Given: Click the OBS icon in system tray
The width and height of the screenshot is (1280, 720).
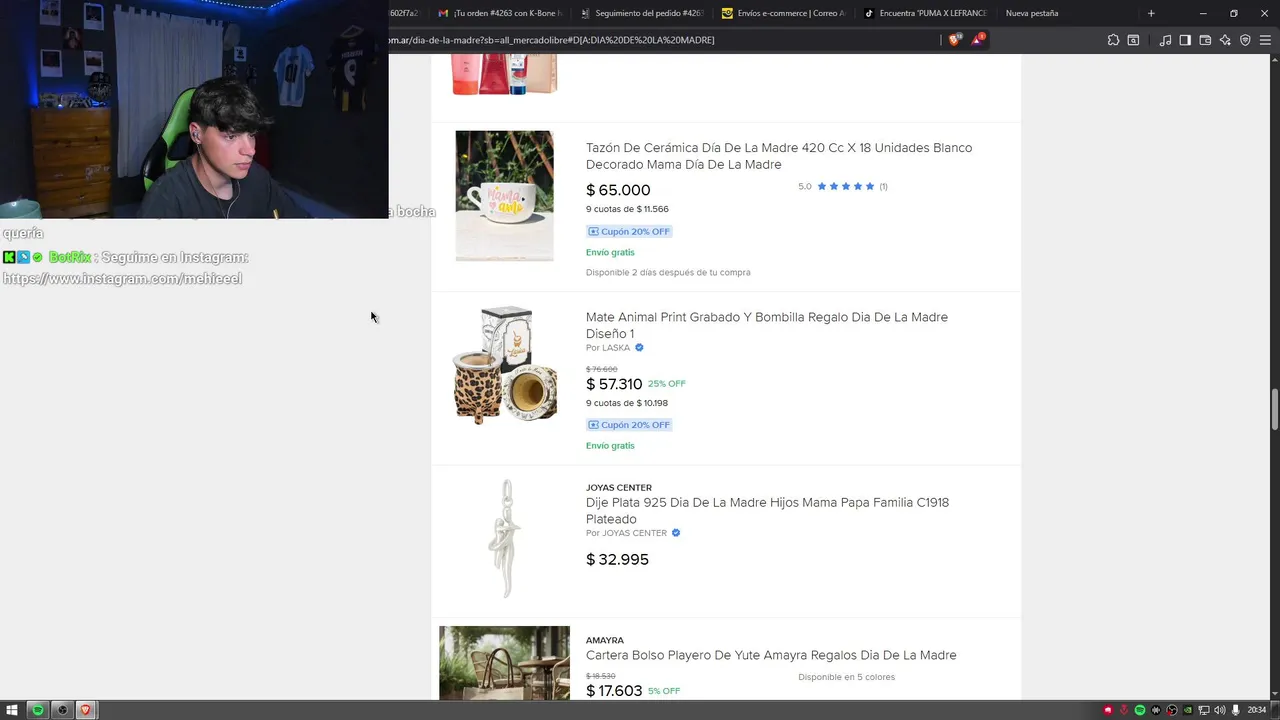Looking at the screenshot, I should coord(1172,710).
